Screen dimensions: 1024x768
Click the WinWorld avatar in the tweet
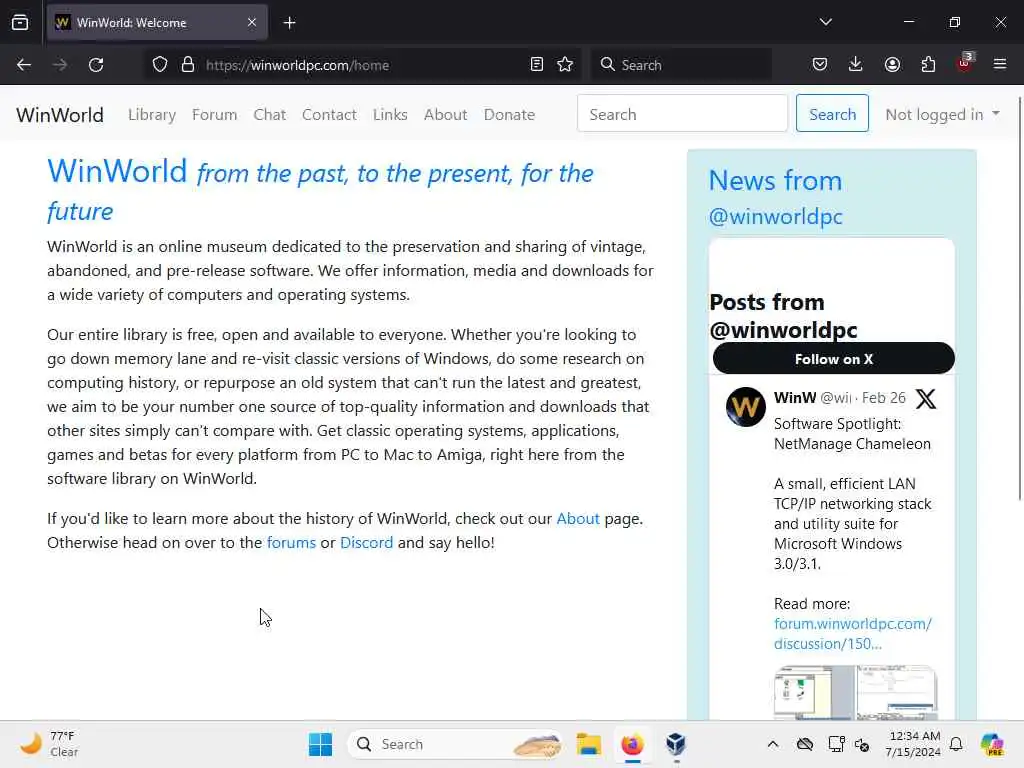pos(745,407)
